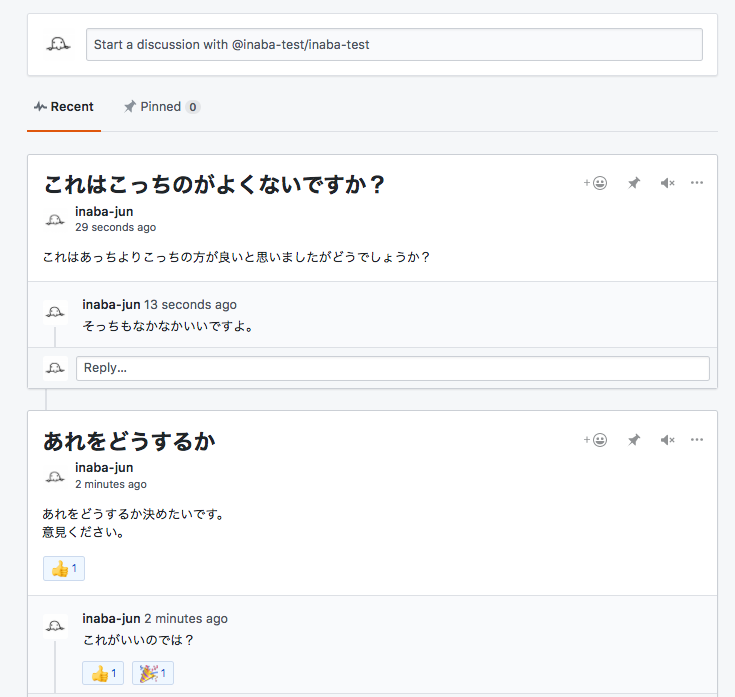Toggle the party popper reaction on the comment
Screen dimensions: 735x697
point(153,673)
